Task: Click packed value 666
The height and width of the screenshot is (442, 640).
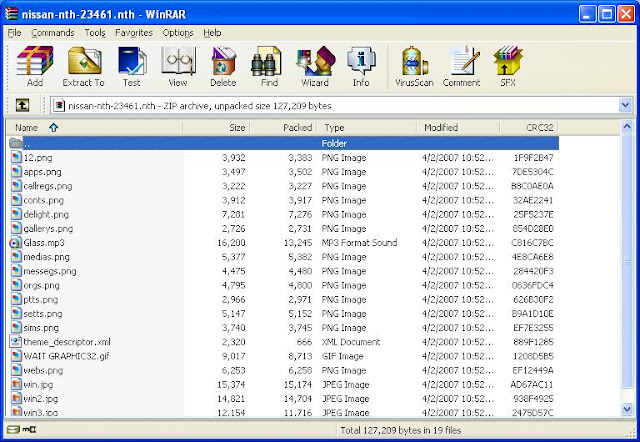Action: pyautogui.click(x=304, y=342)
